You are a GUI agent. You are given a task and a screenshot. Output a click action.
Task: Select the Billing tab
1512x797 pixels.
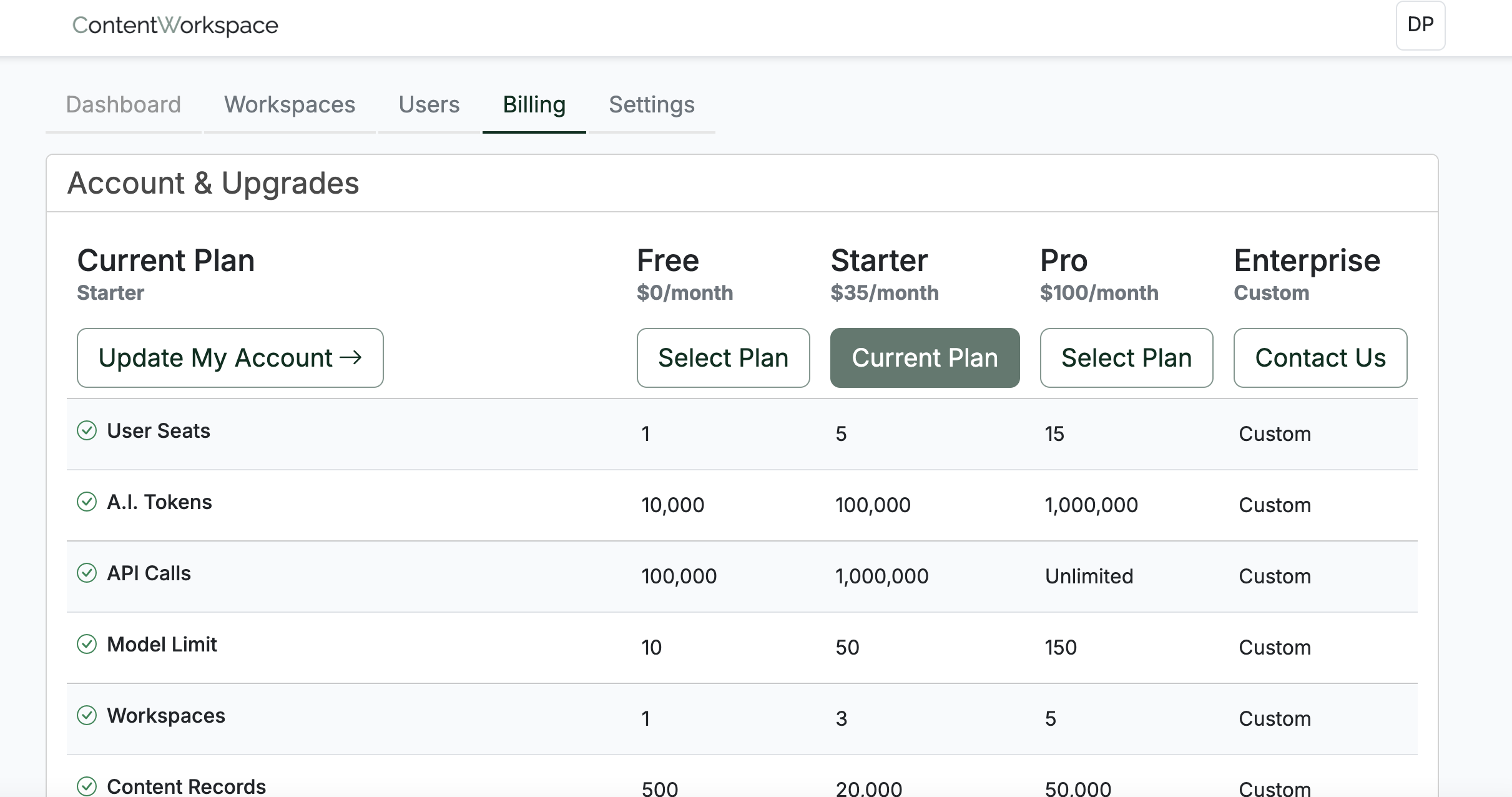point(534,104)
